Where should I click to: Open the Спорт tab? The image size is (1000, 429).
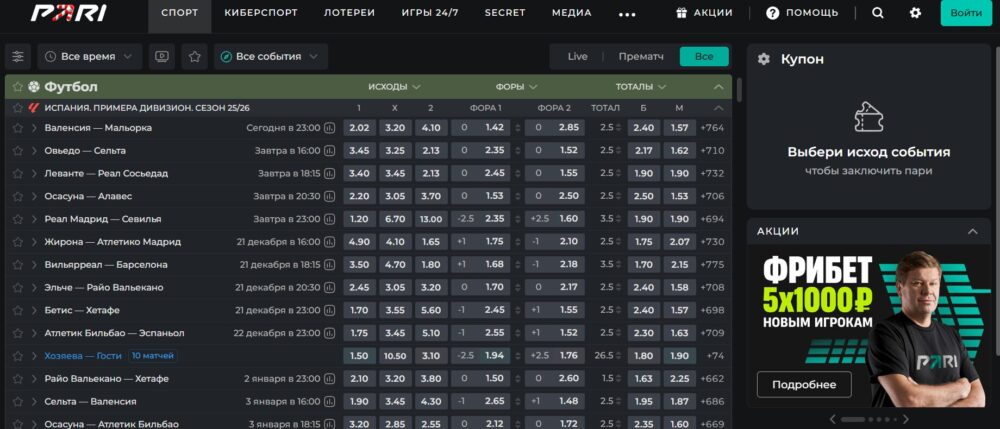[179, 13]
